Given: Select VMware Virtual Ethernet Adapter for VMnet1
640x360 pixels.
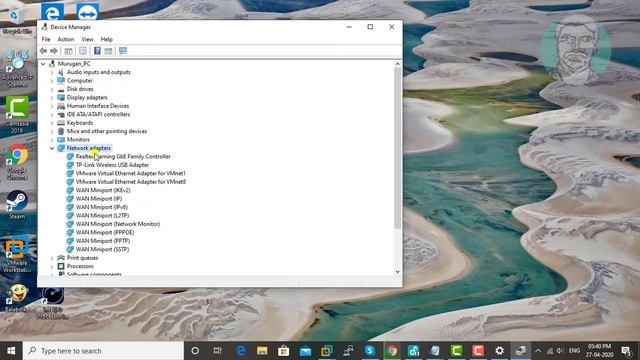Looking at the screenshot, I should (131, 173).
